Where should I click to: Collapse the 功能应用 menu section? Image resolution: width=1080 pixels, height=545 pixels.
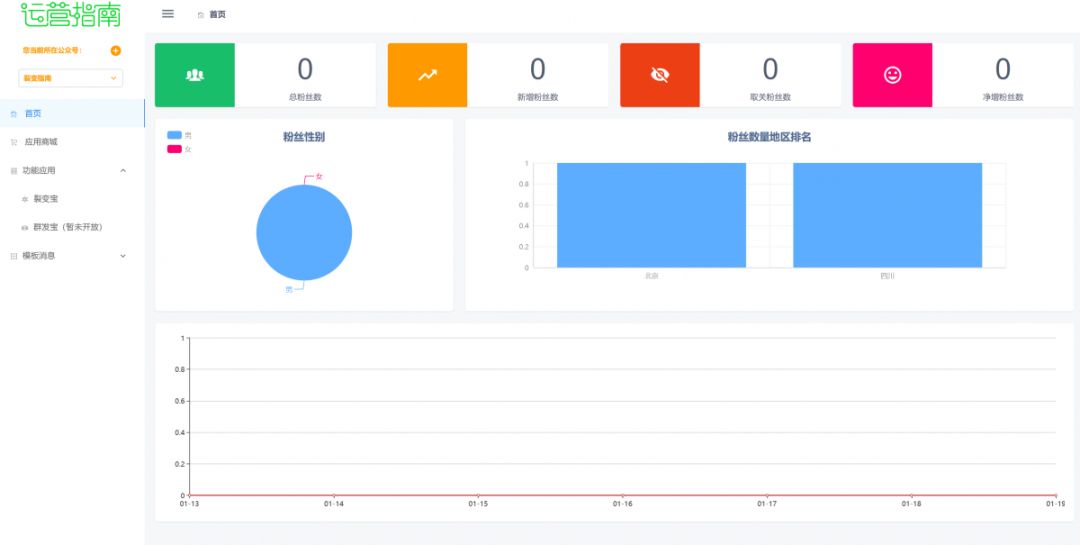(x=123, y=171)
